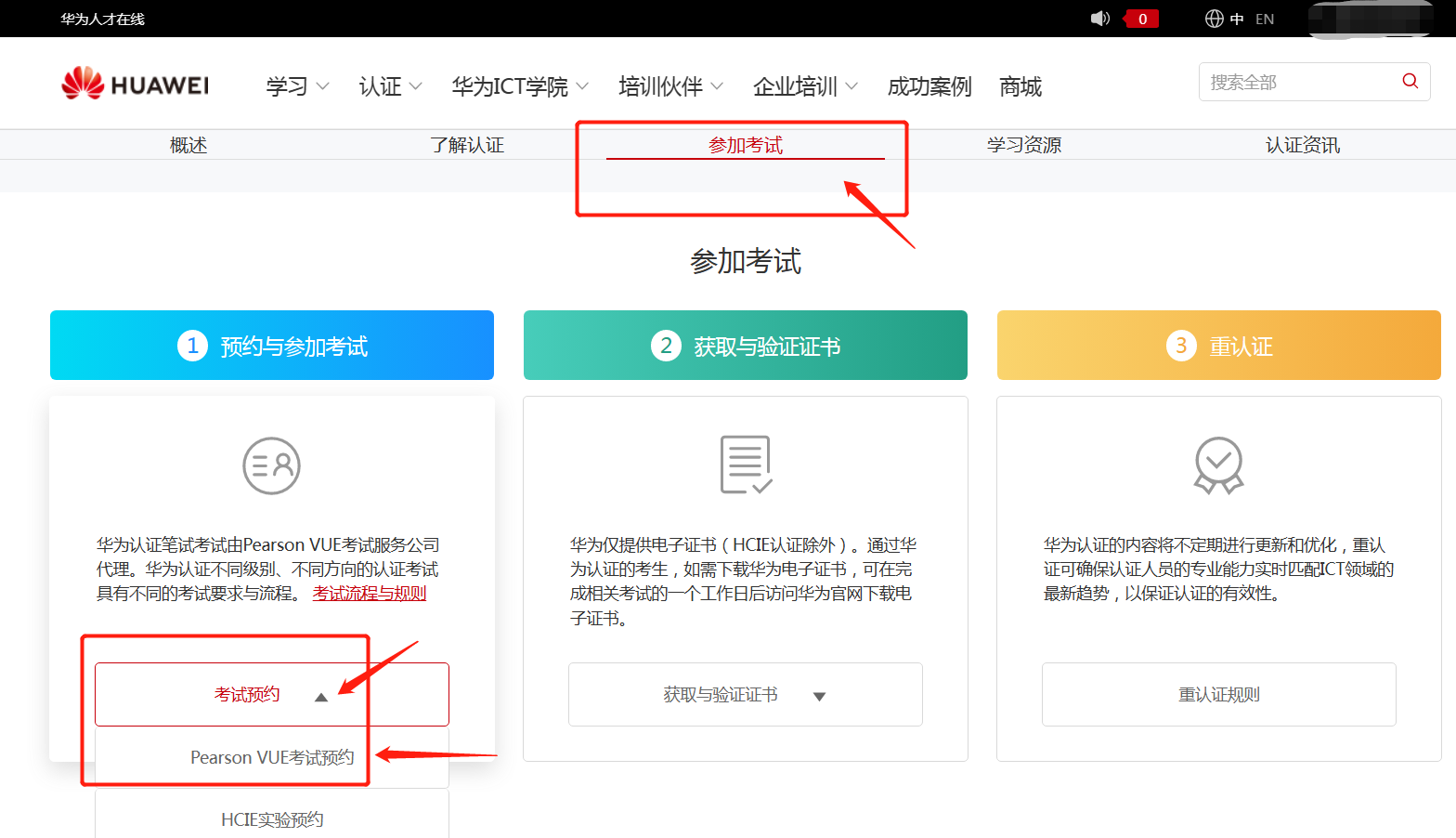Switch to 参加考试 tab

click(746, 145)
